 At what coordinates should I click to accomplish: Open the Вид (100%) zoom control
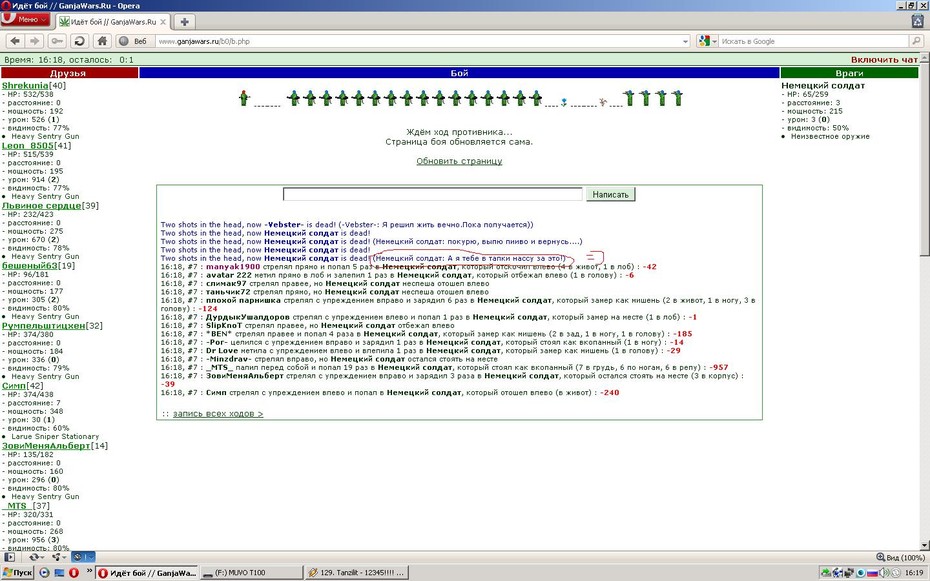pos(900,557)
